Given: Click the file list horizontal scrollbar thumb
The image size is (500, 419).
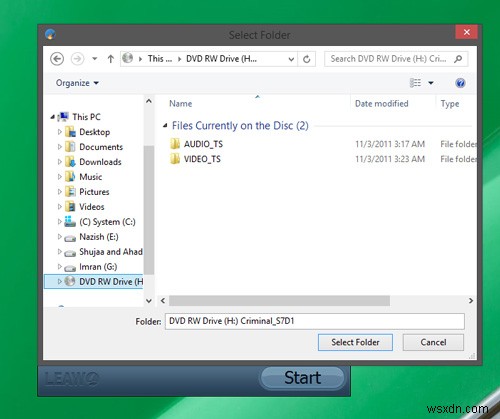Looking at the screenshot, I should 279,301.
